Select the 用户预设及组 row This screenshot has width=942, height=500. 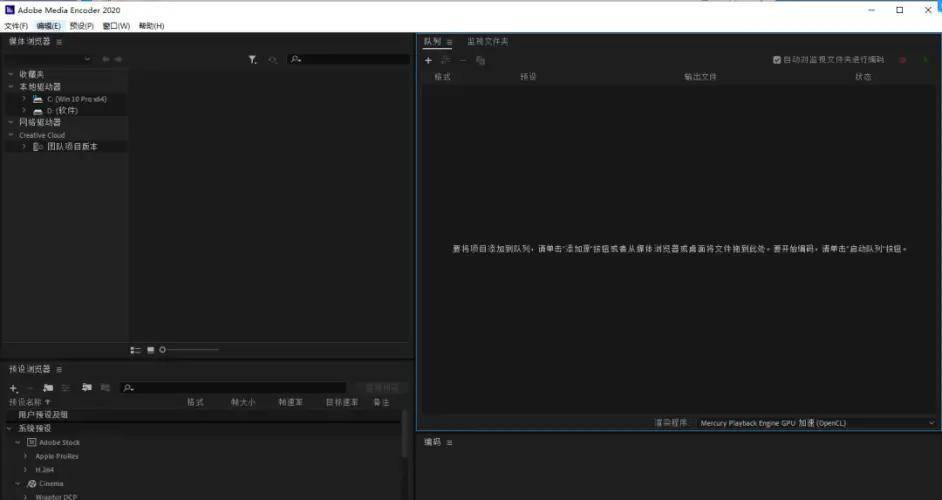(x=204, y=415)
